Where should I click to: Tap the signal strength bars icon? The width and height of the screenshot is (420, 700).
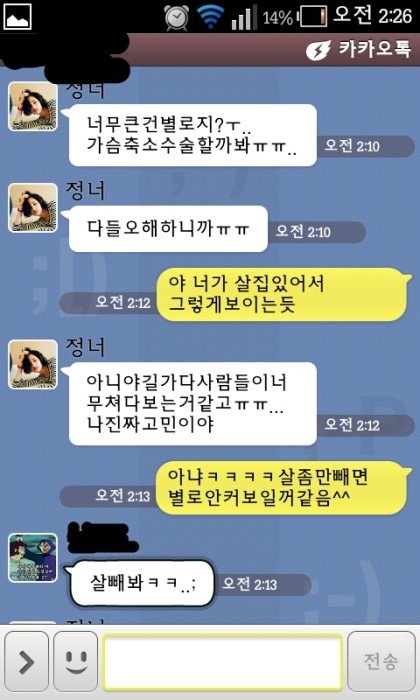(x=244, y=18)
